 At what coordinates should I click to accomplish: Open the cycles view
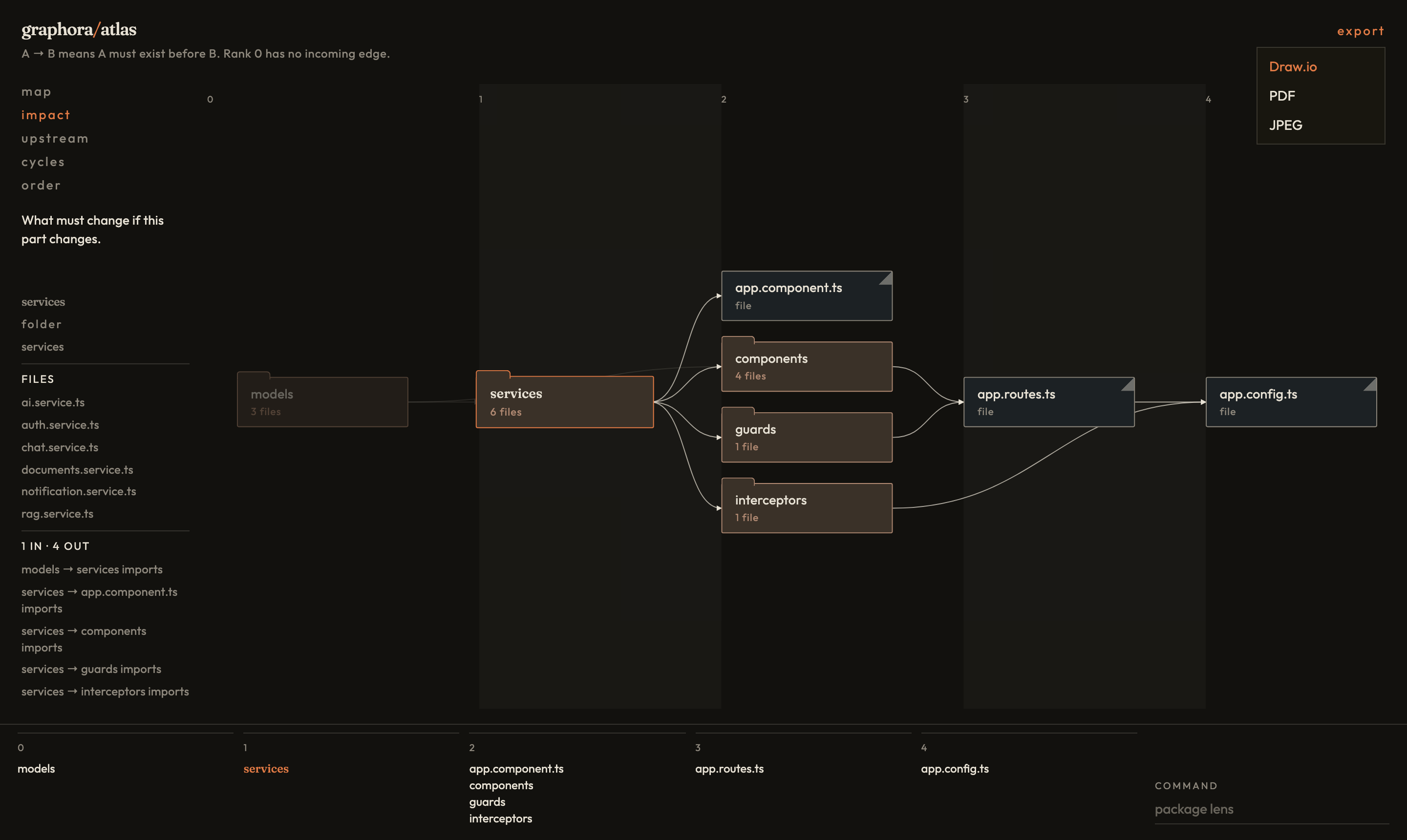43,162
